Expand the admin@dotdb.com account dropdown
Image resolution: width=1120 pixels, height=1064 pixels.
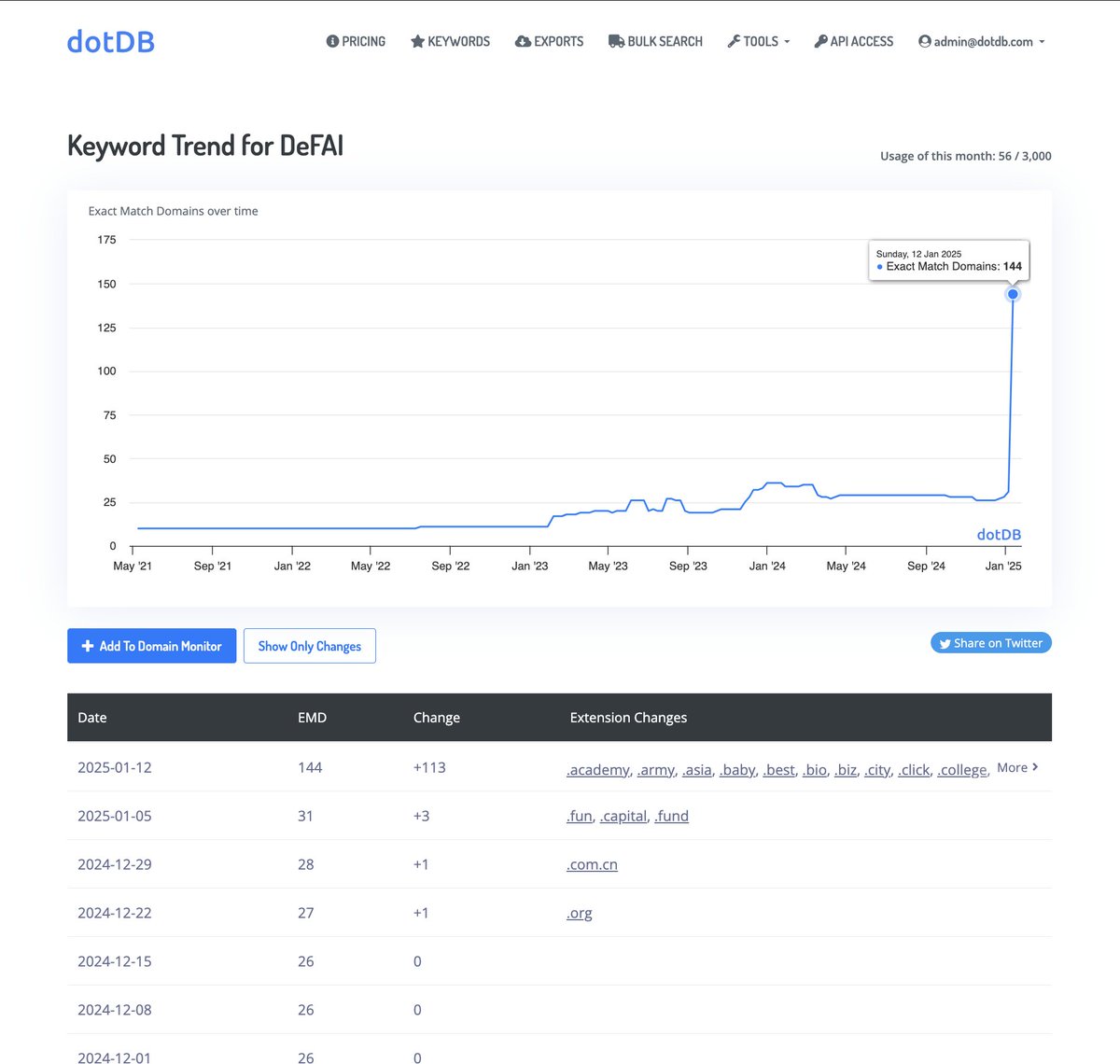(x=982, y=41)
